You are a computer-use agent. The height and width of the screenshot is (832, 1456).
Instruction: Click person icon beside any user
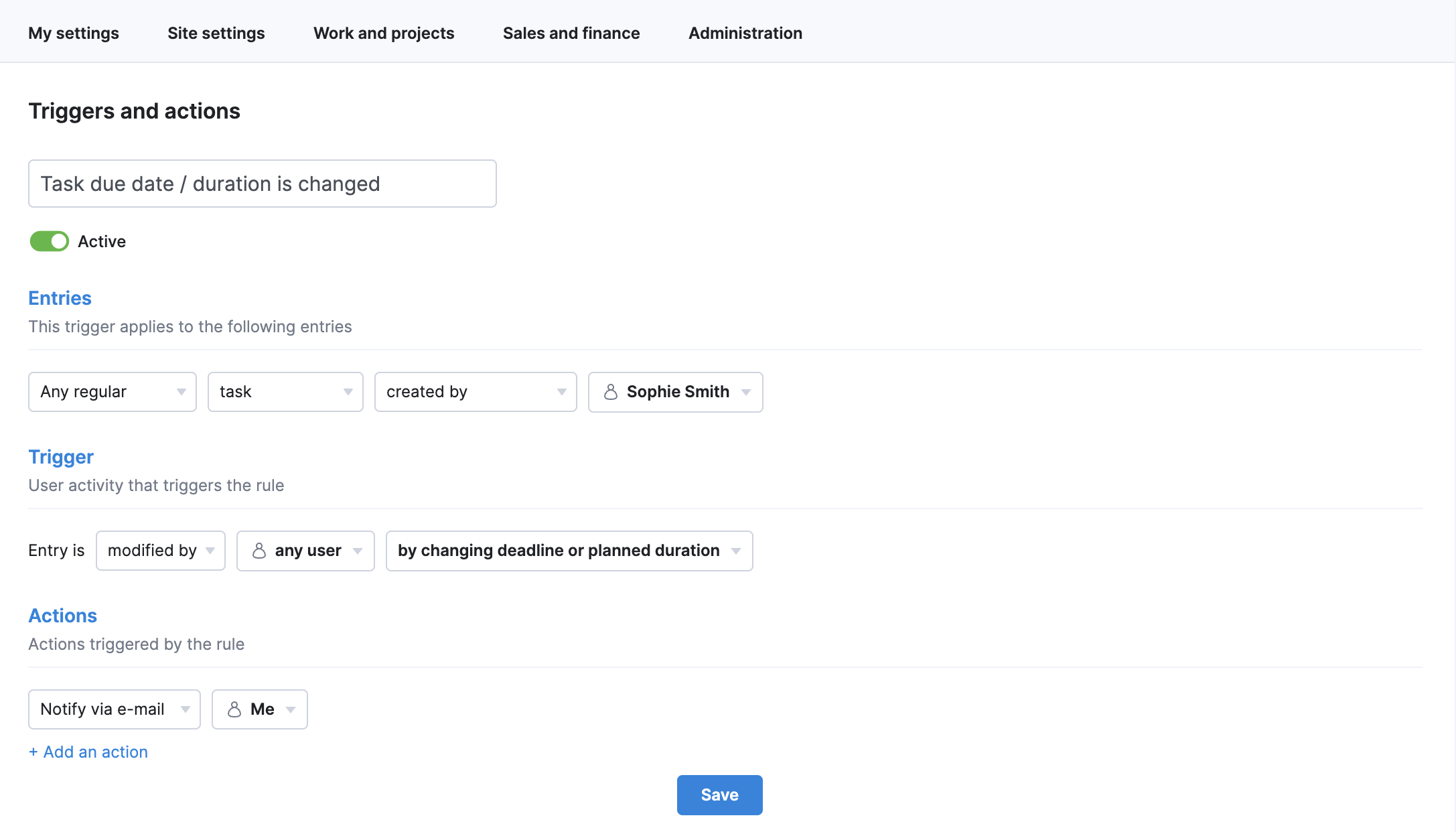click(x=259, y=551)
